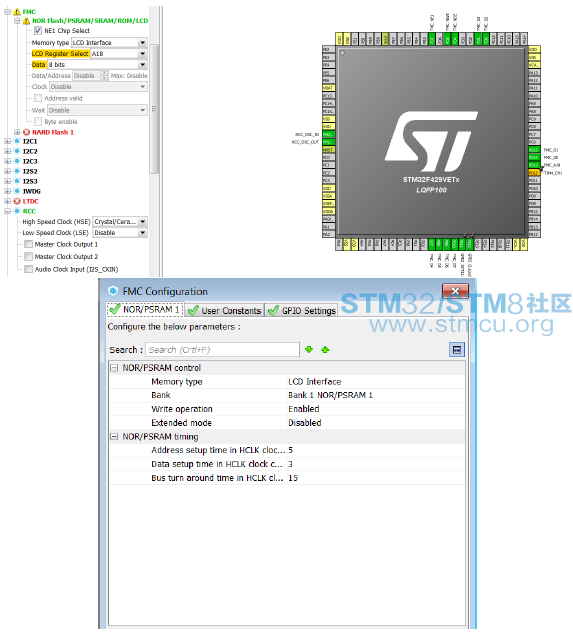Expand the LTDC tree node
Image resolution: width=573 pixels, height=633 pixels.
[7, 201]
